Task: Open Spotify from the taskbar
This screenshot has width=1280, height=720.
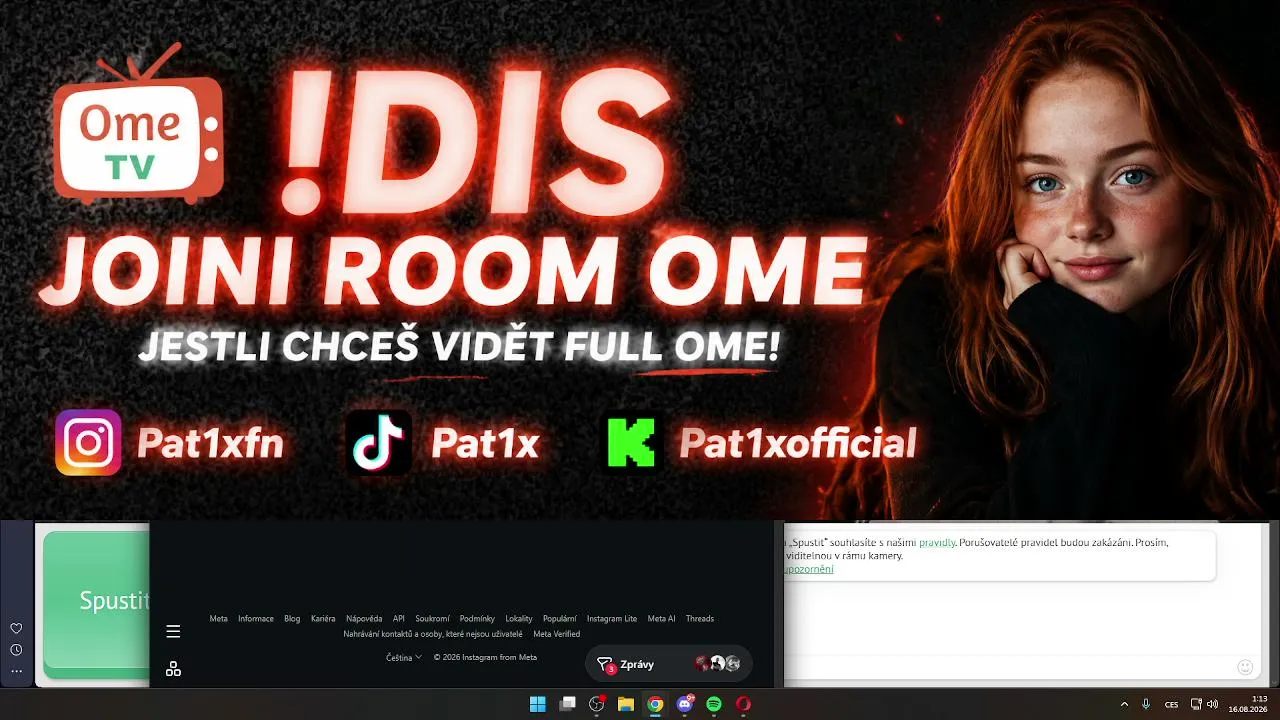Action: point(714,704)
